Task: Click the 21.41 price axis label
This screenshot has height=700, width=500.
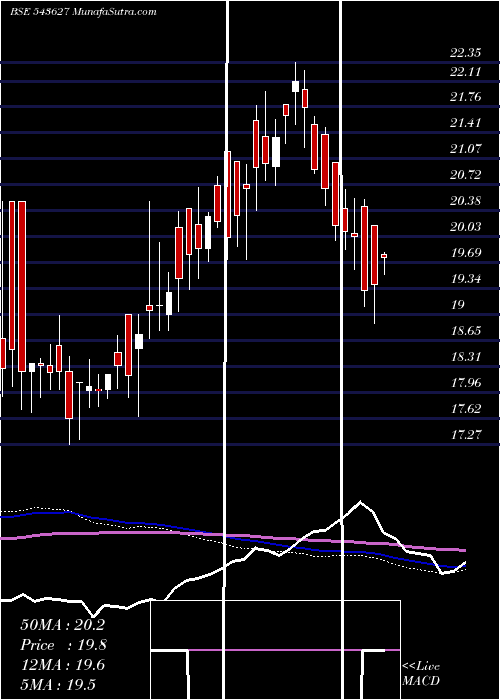Action: pos(466,123)
